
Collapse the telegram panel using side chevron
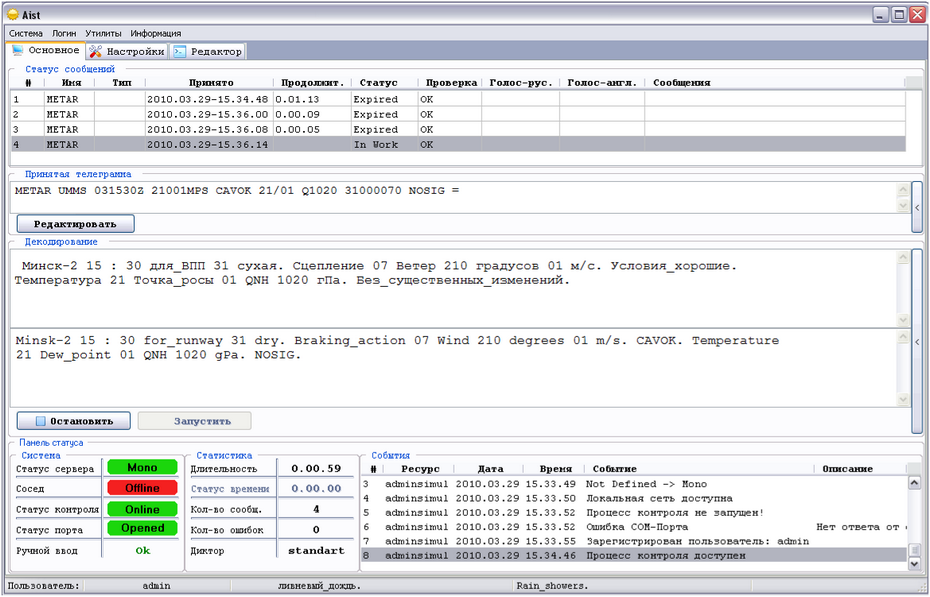tap(918, 207)
